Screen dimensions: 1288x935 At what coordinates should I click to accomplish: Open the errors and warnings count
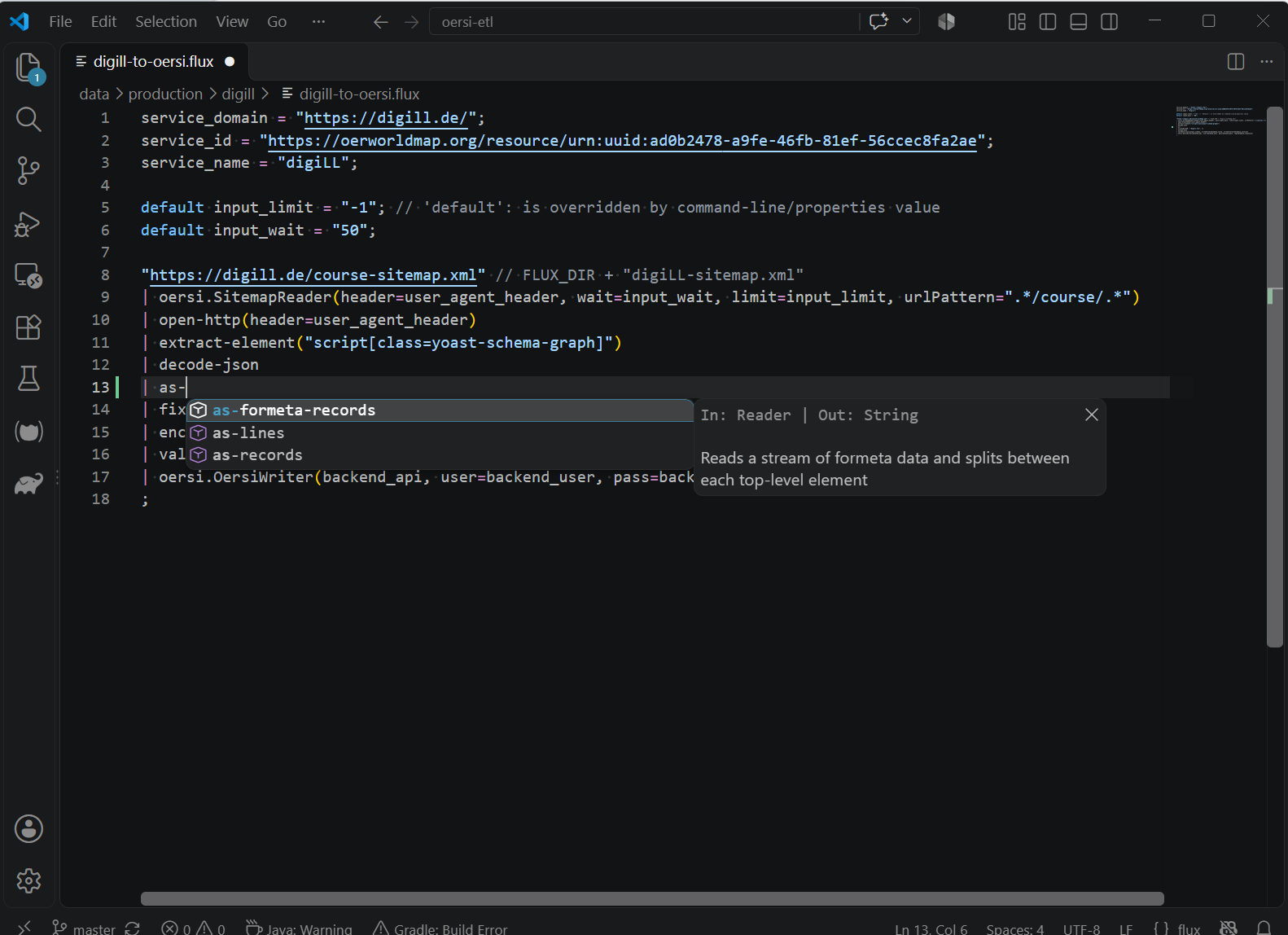point(193,928)
